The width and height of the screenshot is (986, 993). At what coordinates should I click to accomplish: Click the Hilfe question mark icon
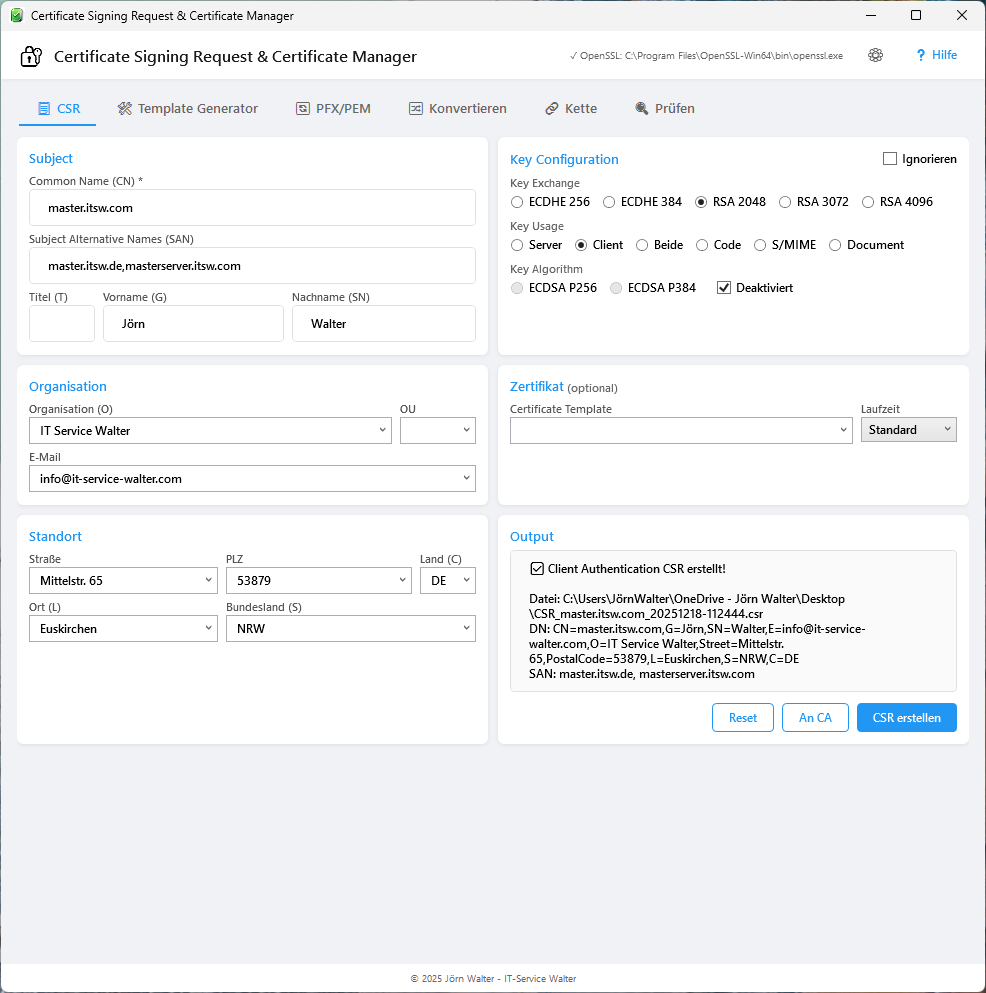pos(919,55)
